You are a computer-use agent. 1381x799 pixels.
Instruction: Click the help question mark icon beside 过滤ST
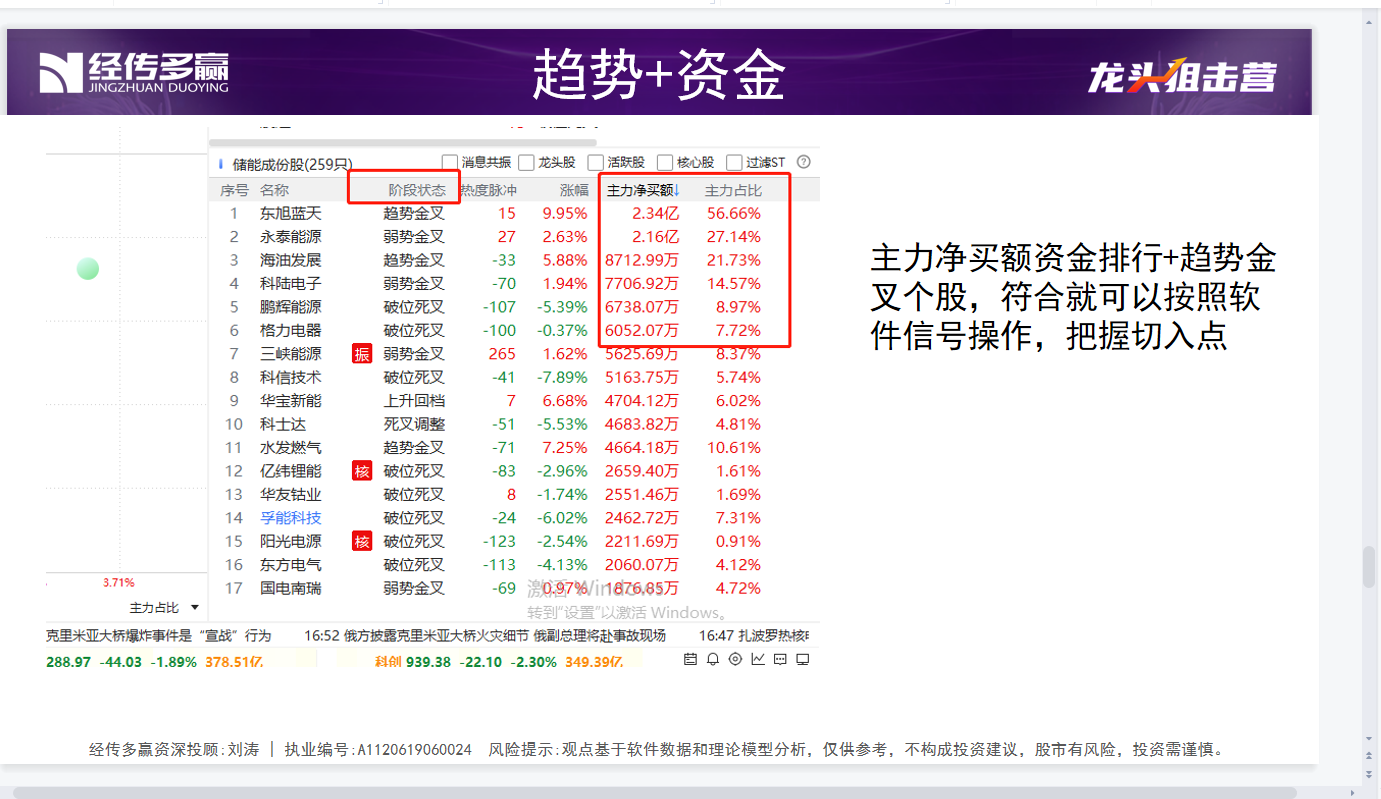[x=803, y=162]
